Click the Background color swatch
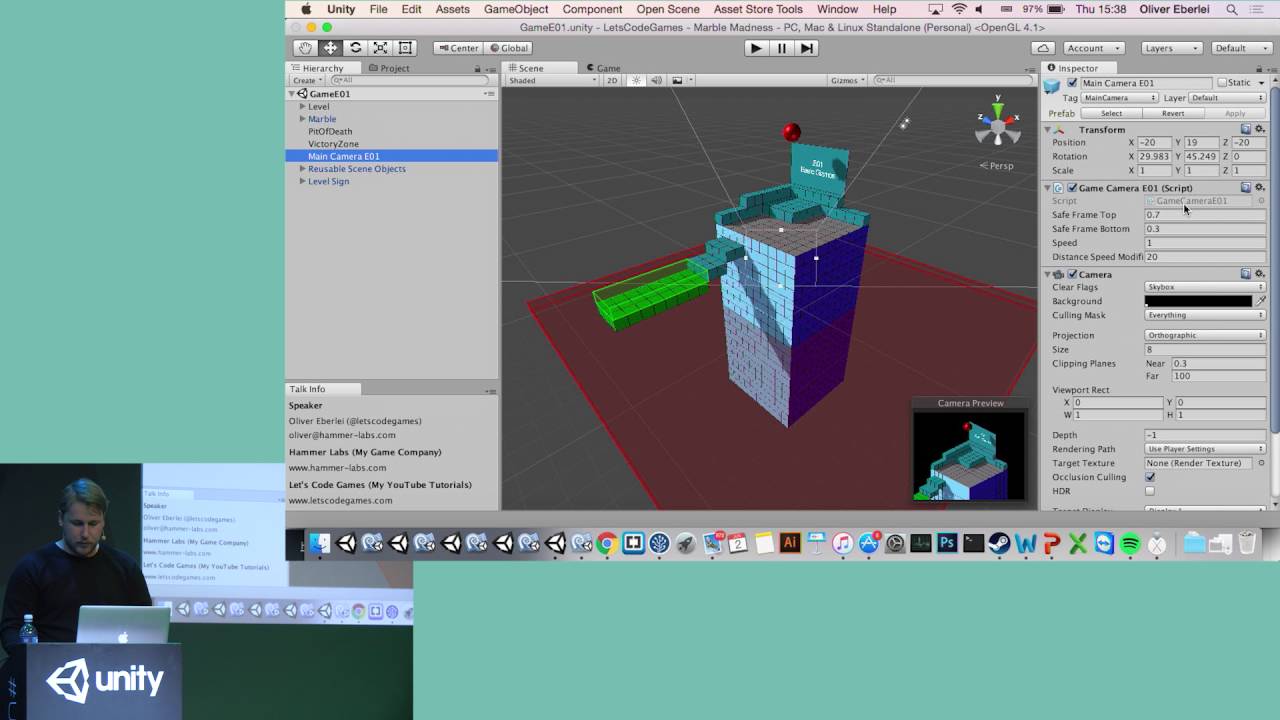 [1198, 301]
